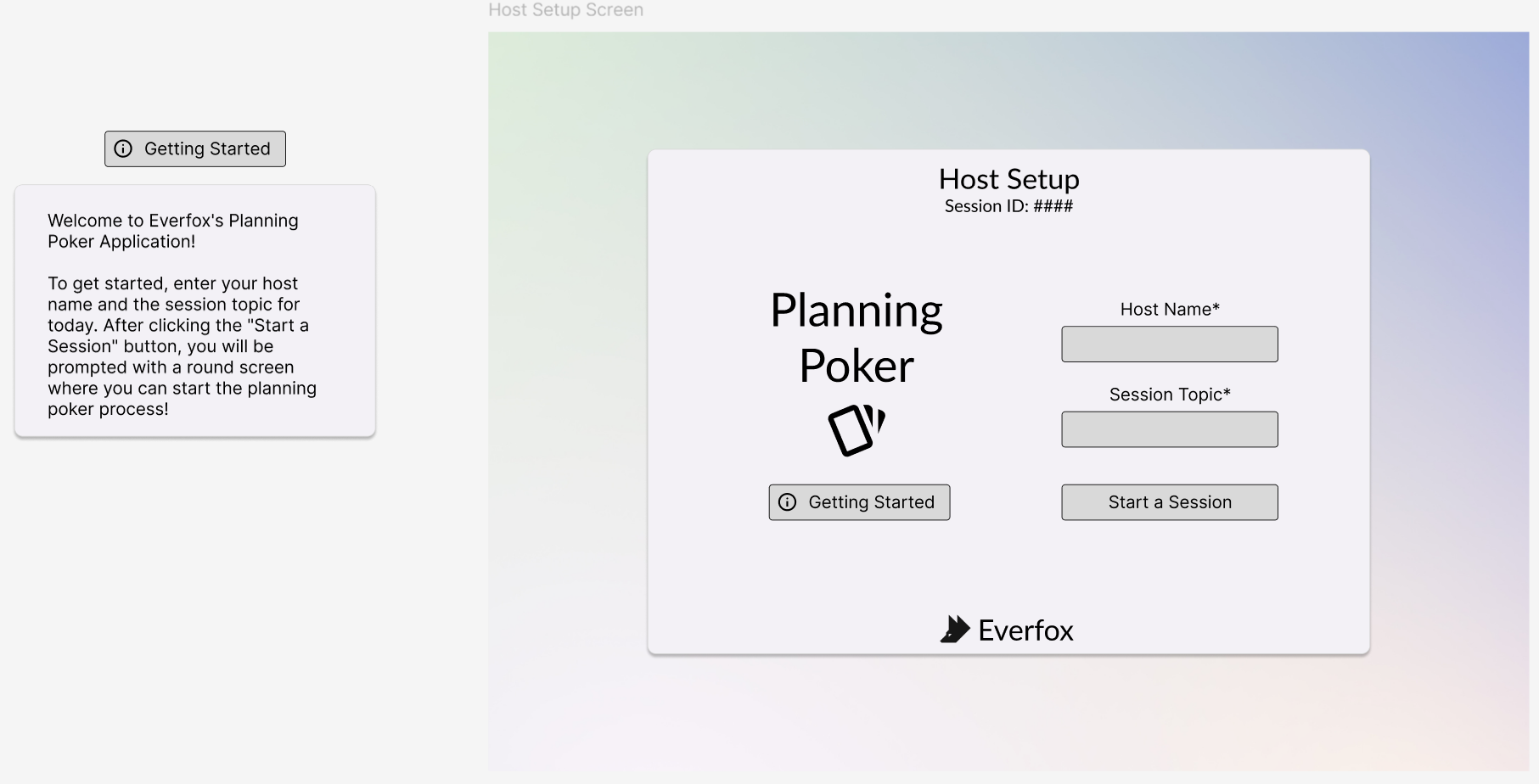Click the Host Setup Screen label at the top
The image size is (1539, 784).
(564, 10)
